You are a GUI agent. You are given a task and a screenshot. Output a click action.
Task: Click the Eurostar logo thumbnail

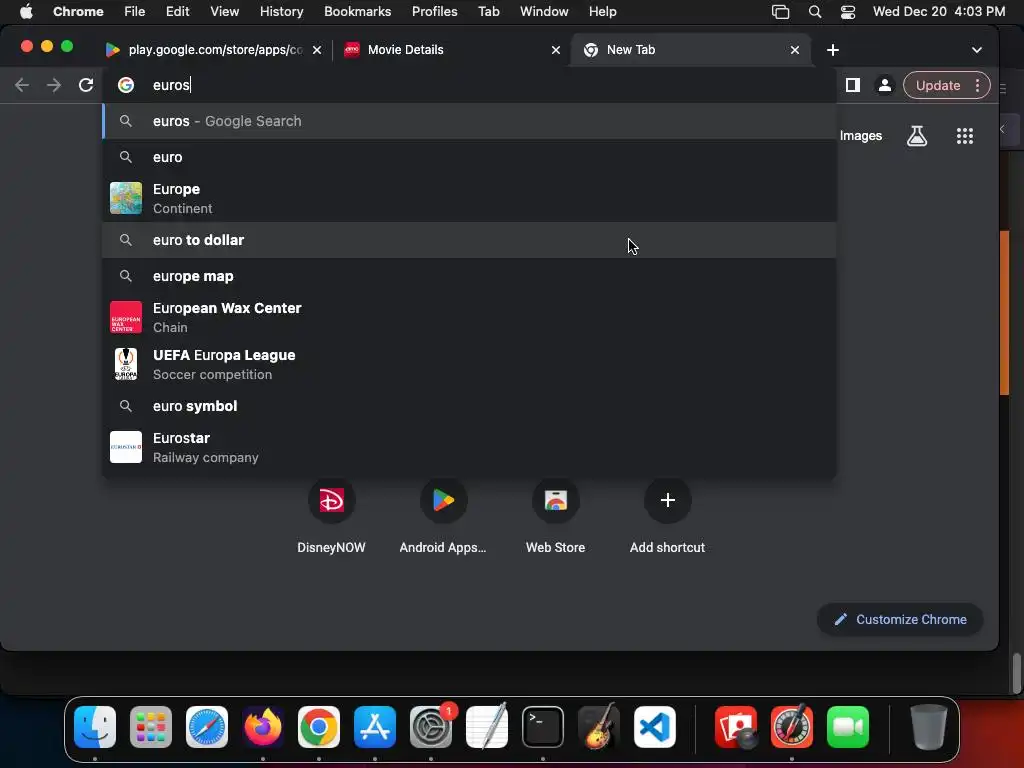click(x=125, y=447)
